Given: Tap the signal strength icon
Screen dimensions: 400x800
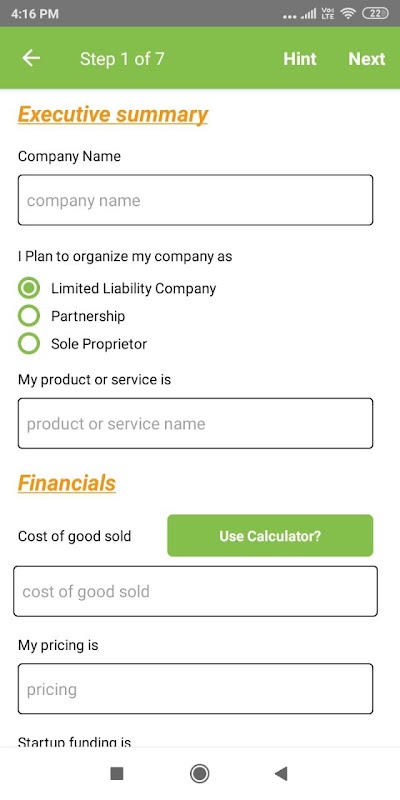Looking at the screenshot, I should coord(308,14).
